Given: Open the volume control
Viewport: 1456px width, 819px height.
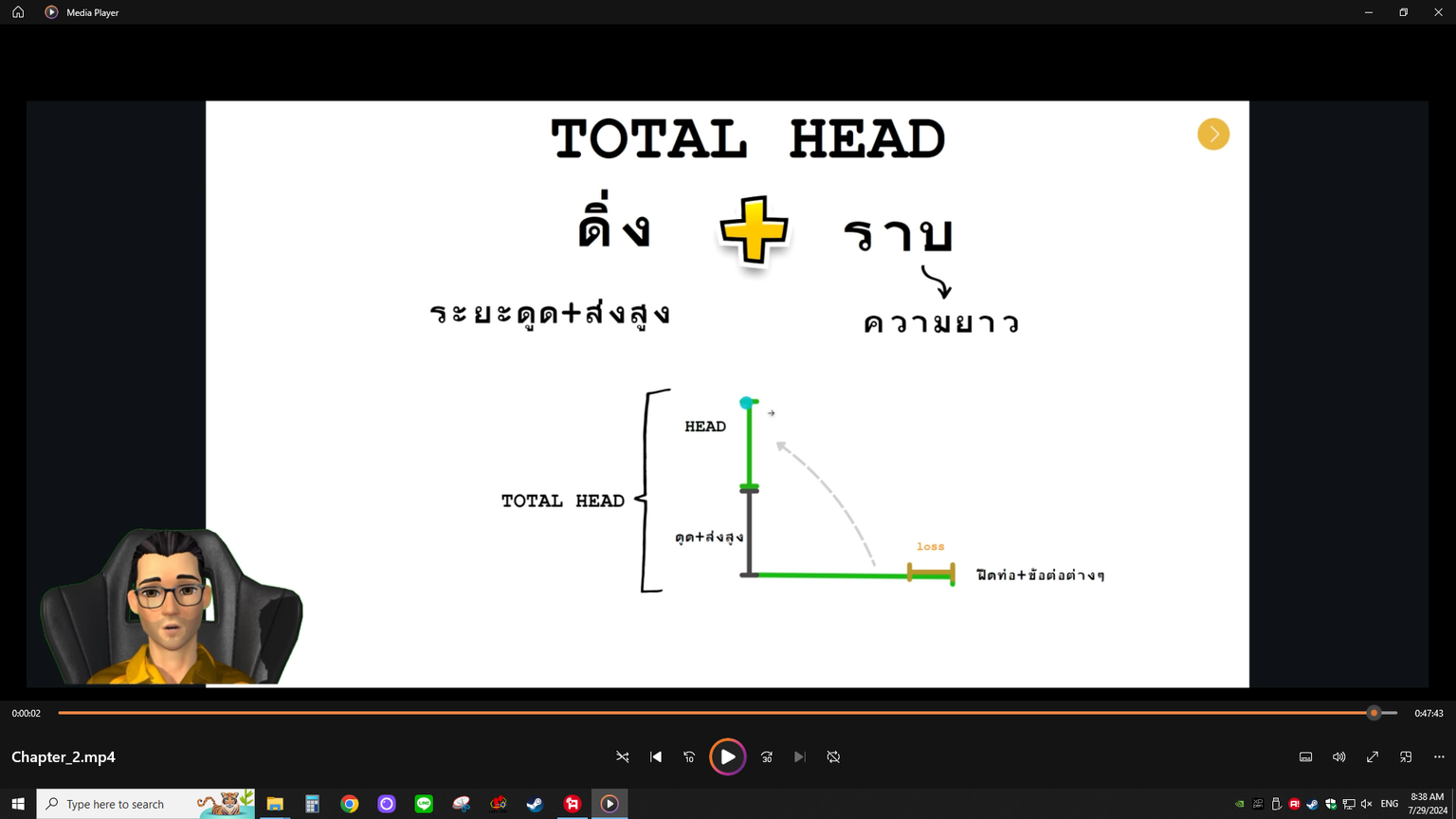Looking at the screenshot, I should (1338, 757).
